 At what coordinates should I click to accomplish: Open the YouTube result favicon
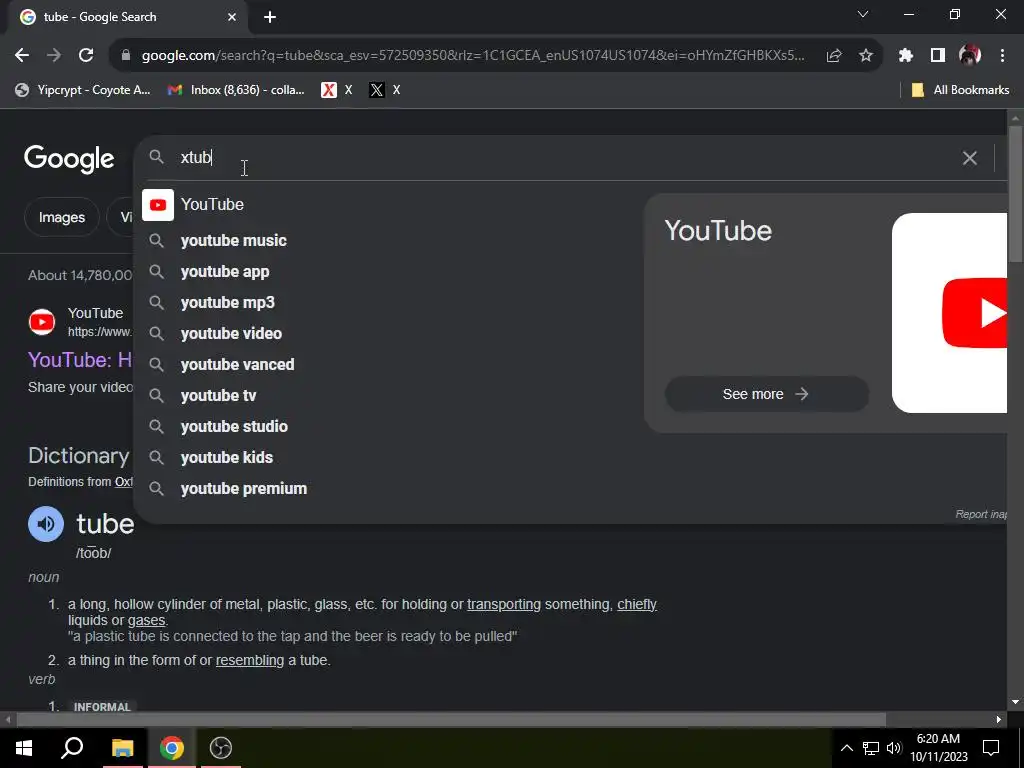pyautogui.click(x=42, y=322)
